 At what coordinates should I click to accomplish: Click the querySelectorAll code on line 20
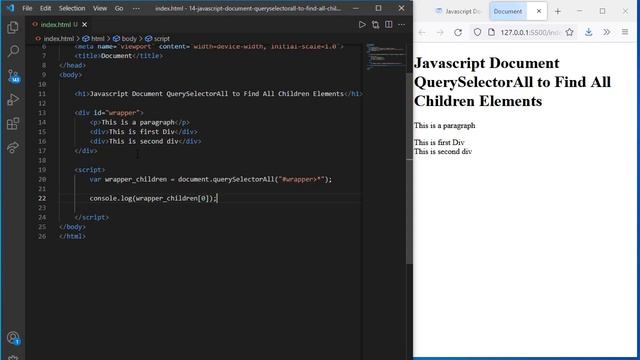pyautogui.click(x=211, y=179)
